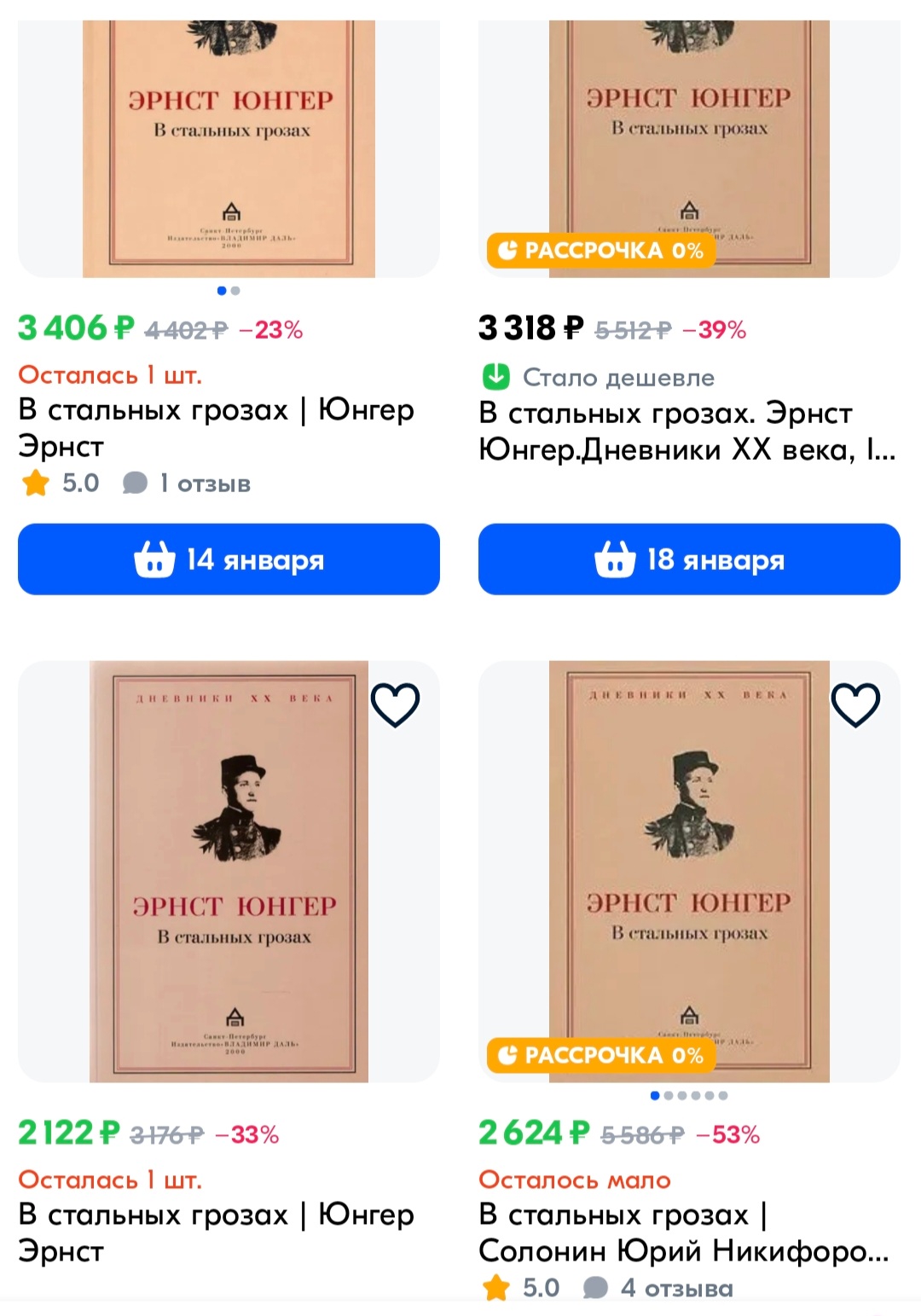Screen dimensions: 921x1316
Task: Add to cart with 18 января delivery
Action: pos(689,559)
